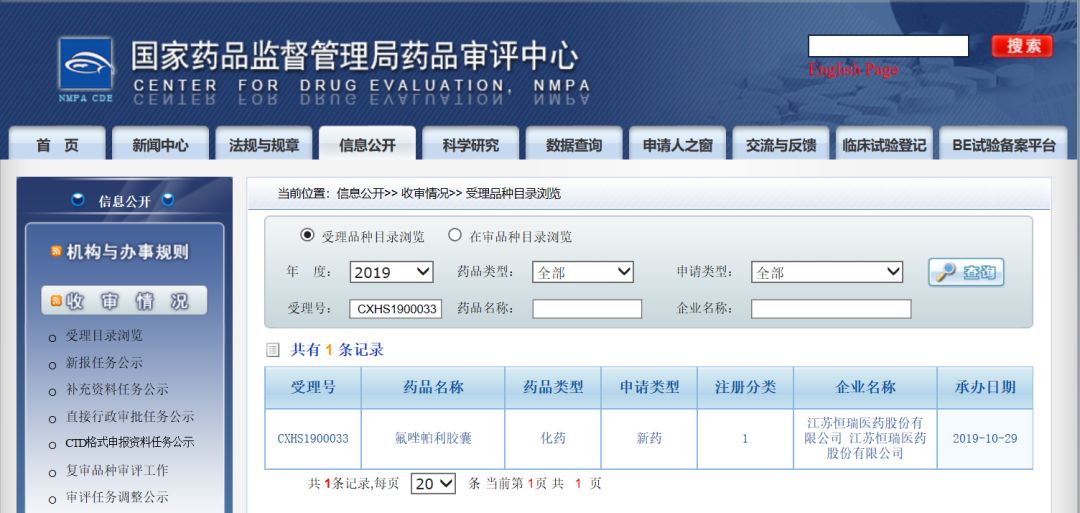Click the 受理号 column header
This screenshot has height=513, width=1080.
[313, 388]
